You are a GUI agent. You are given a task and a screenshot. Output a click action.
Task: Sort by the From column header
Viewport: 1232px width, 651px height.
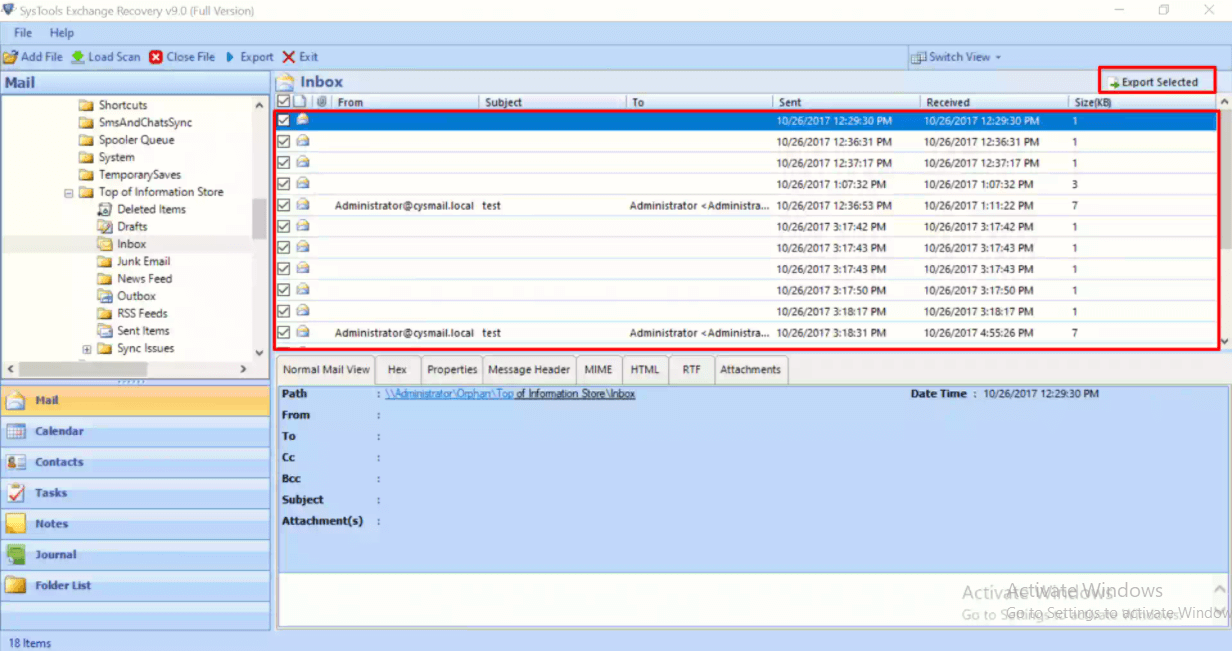coord(406,102)
